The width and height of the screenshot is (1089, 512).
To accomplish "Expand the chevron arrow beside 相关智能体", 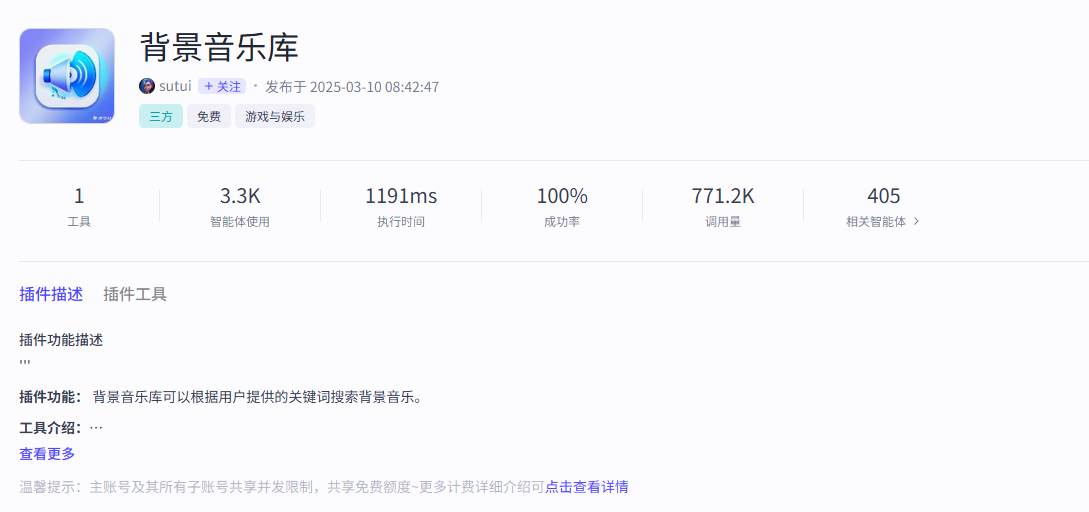I will click(x=916, y=222).
